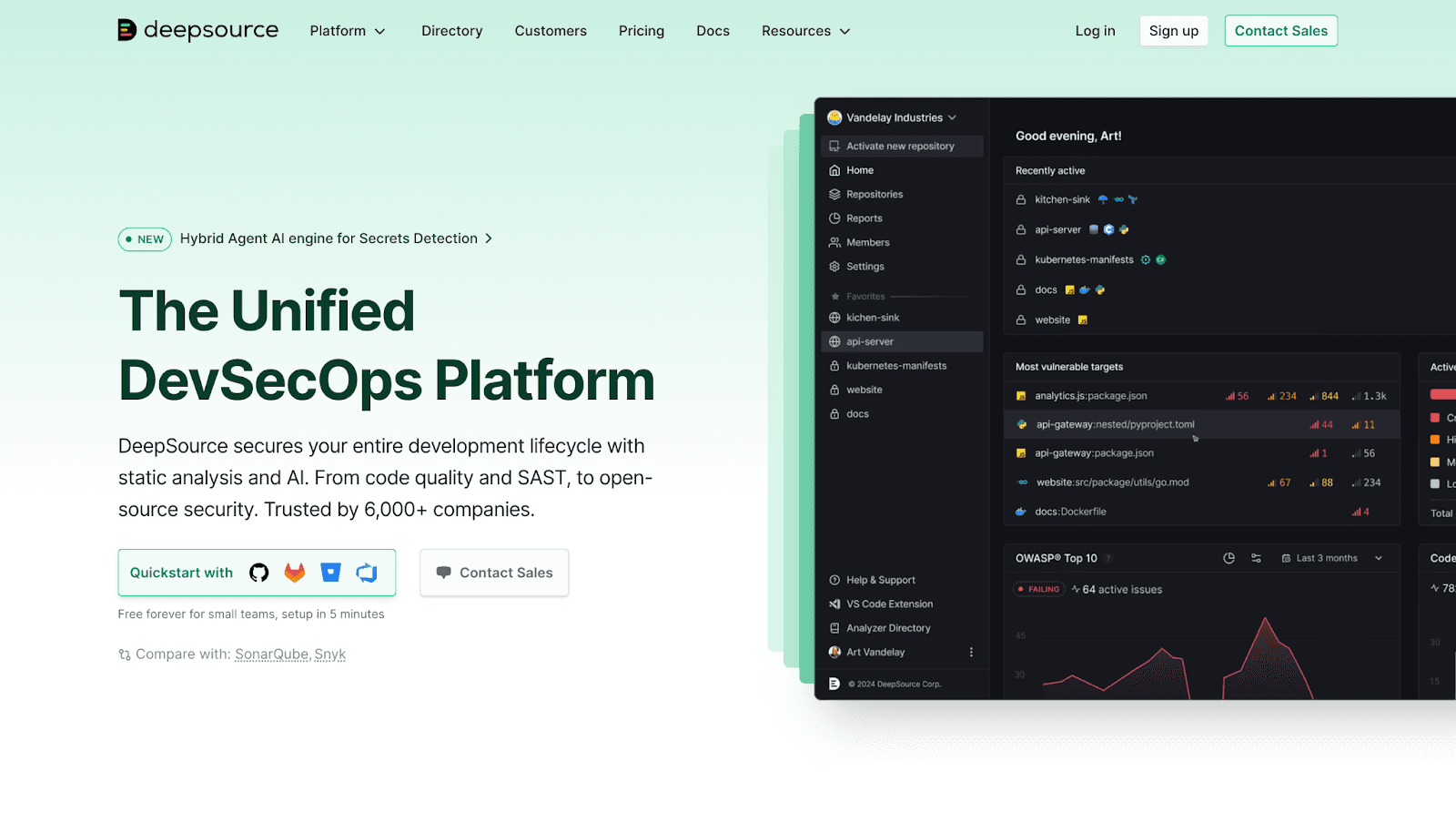Click the NEW badge
This screenshot has height=822, width=1456.
[x=145, y=239]
